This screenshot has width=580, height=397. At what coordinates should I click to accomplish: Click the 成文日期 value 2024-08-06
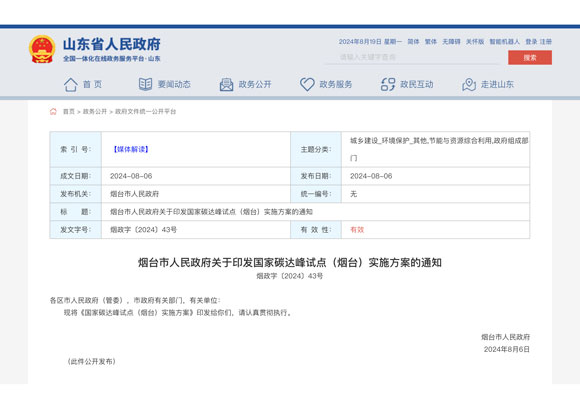click(131, 176)
